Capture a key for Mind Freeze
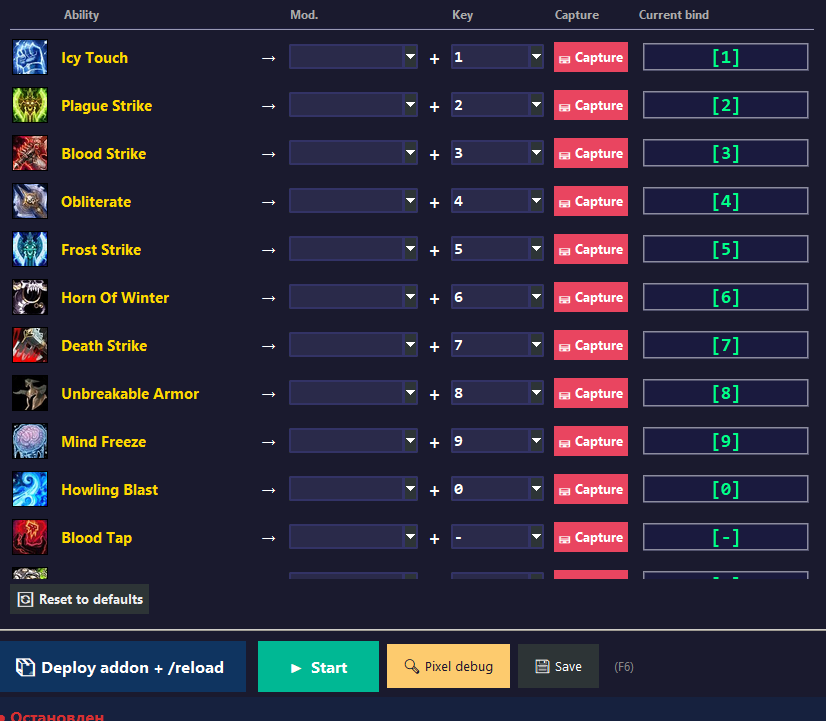 [591, 441]
